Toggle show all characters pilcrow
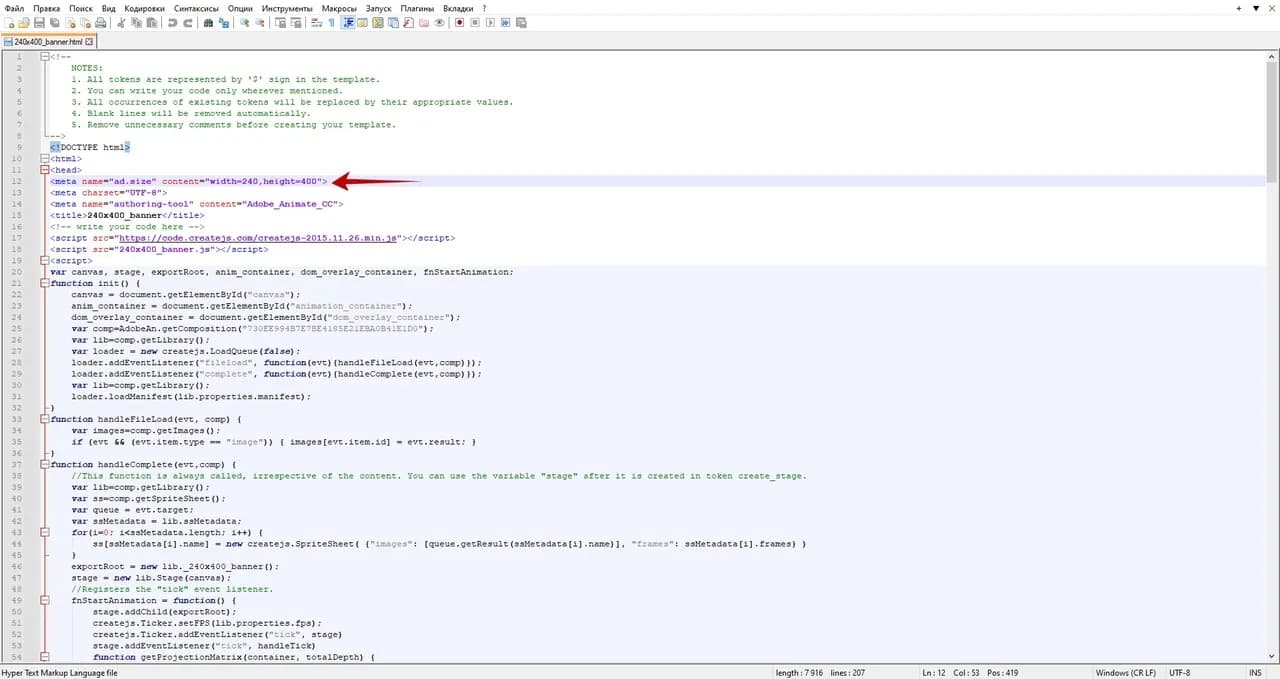 click(334, 23)
